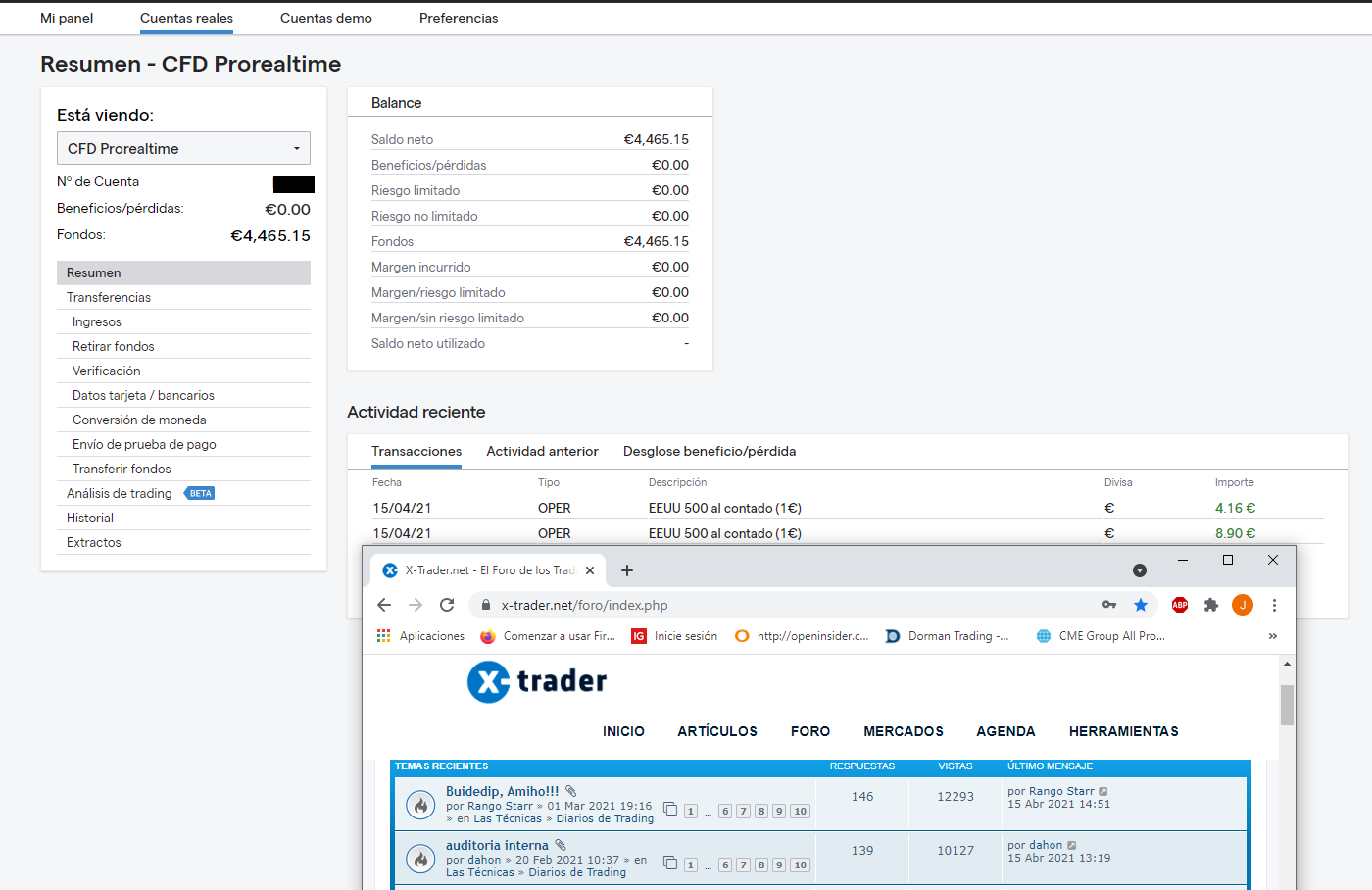Click the Chrome scrollbar up arrow
Image resolution: width=1372 pixels, height=890 pixels.
click(1287, 665)
